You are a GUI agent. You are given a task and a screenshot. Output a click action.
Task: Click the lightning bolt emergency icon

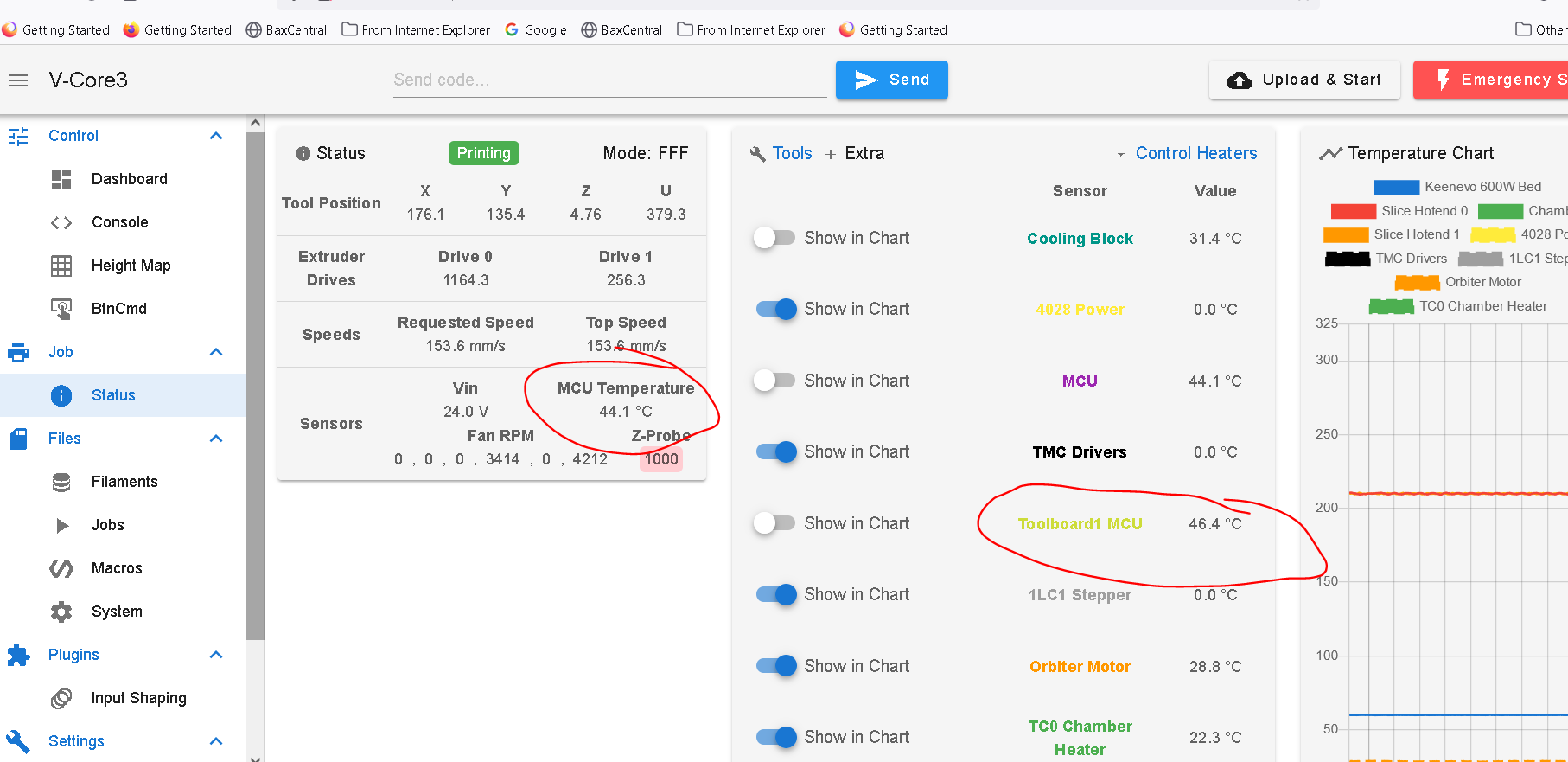[x=1443, y=80]
